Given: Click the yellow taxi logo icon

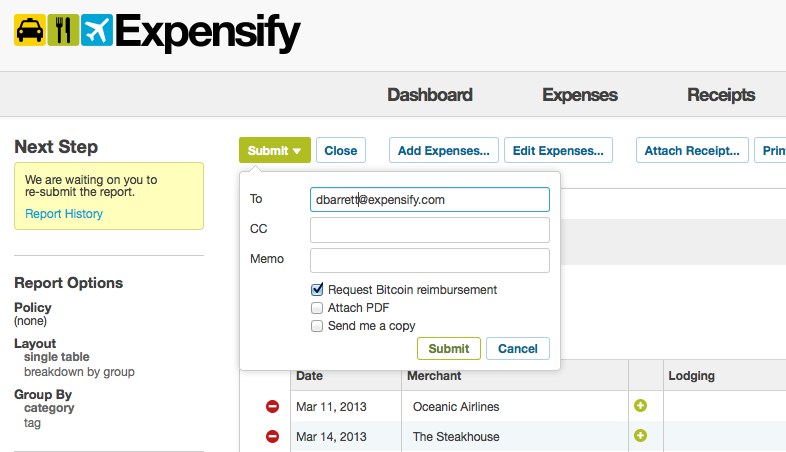Looking at the screenshot, I should 30,30.
